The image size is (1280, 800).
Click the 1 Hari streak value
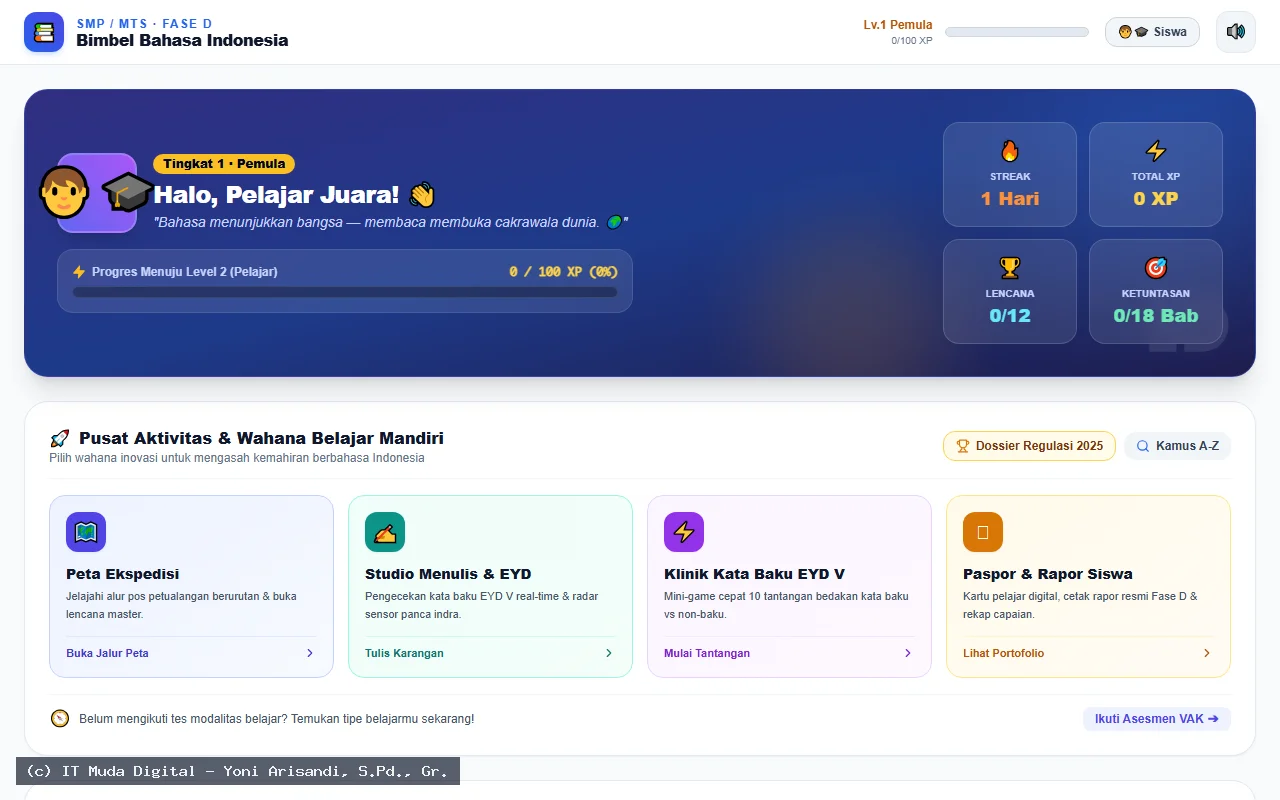click(1010, 198)
